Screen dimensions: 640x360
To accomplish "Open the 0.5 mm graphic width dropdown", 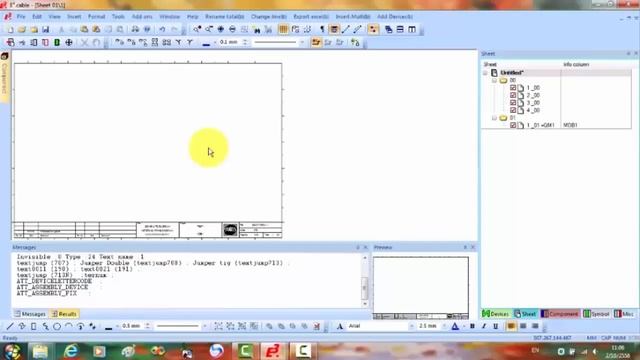I will (147, 326).
